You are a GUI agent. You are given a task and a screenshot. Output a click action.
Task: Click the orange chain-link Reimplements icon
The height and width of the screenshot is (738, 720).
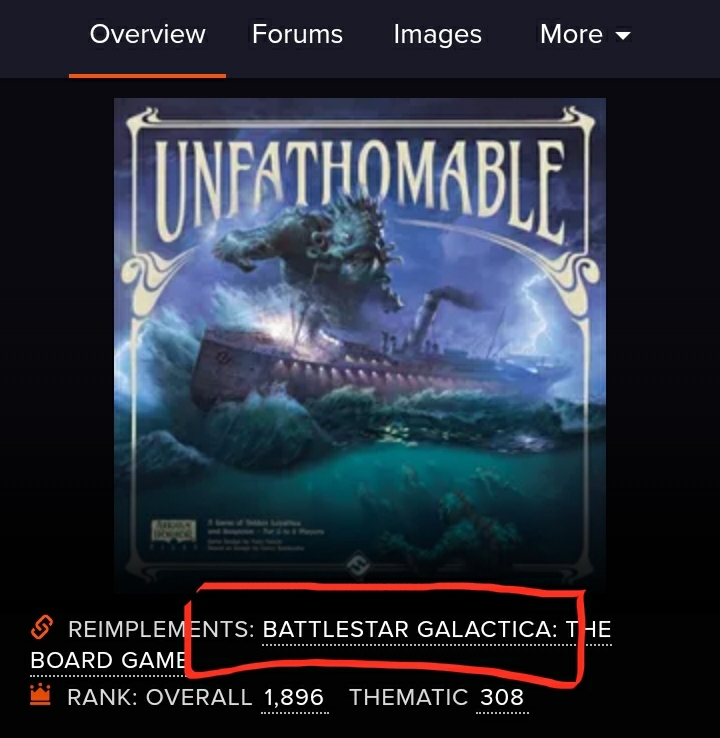coord(41,627)
